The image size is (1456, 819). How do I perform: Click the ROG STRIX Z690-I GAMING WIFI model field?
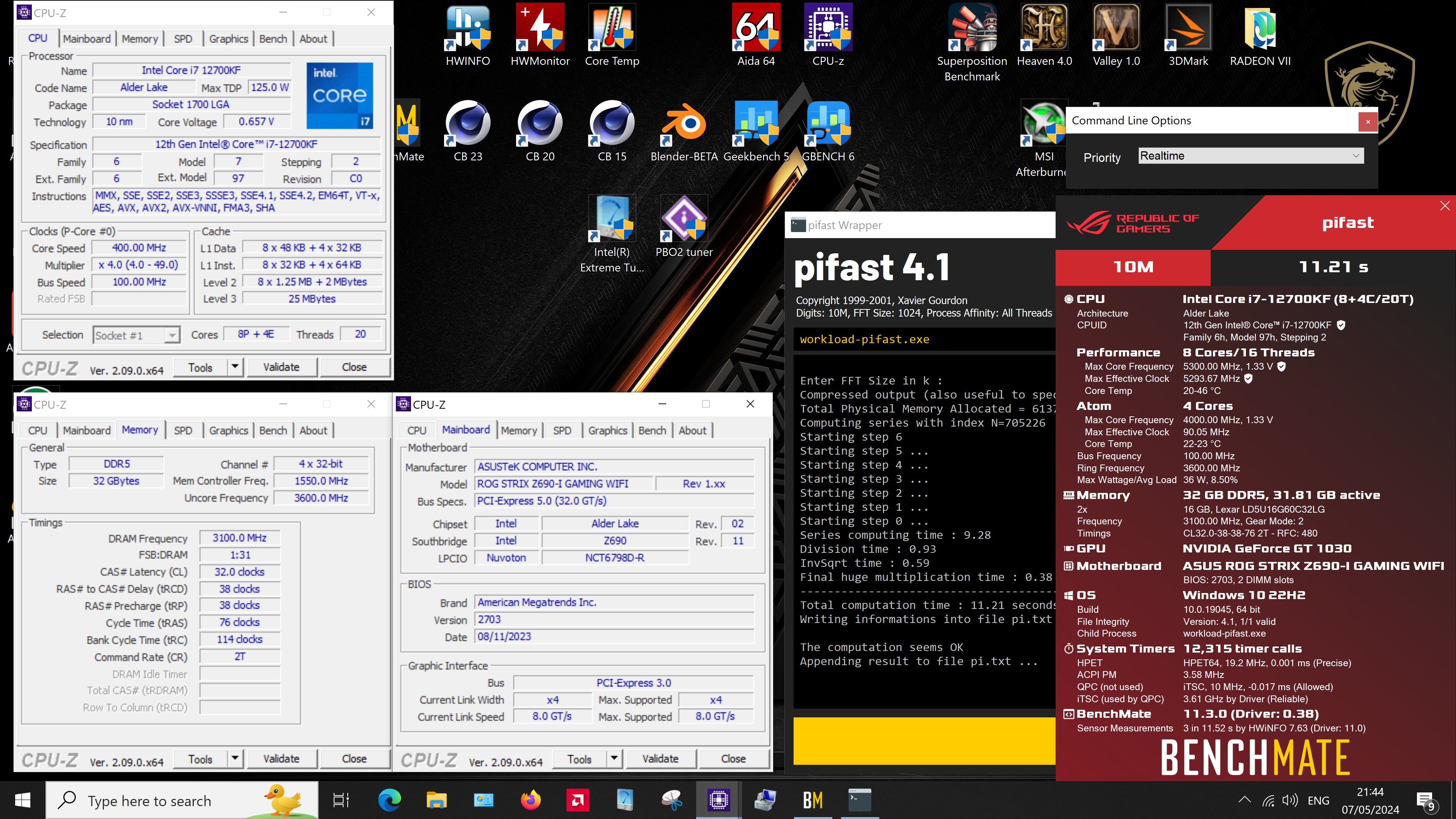tap(563, 484)
